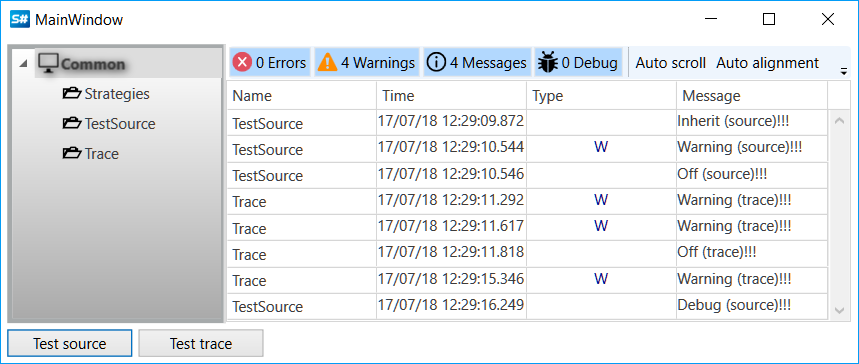The width and height of the screenshot is (859, 364).
Task: Sort by the Name column header
Action: [x=302, y=96]
